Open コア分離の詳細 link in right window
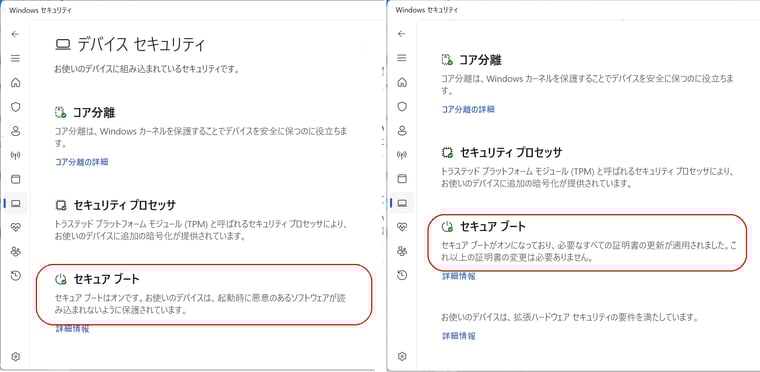760x372 pixels. click(468, 109)
